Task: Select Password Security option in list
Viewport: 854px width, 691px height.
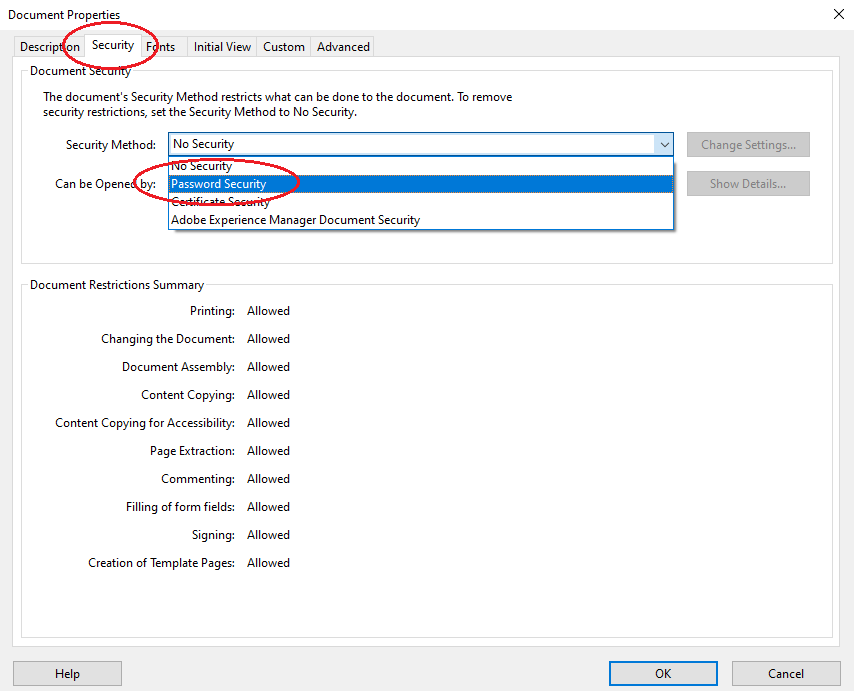Action: click(219, 184)
